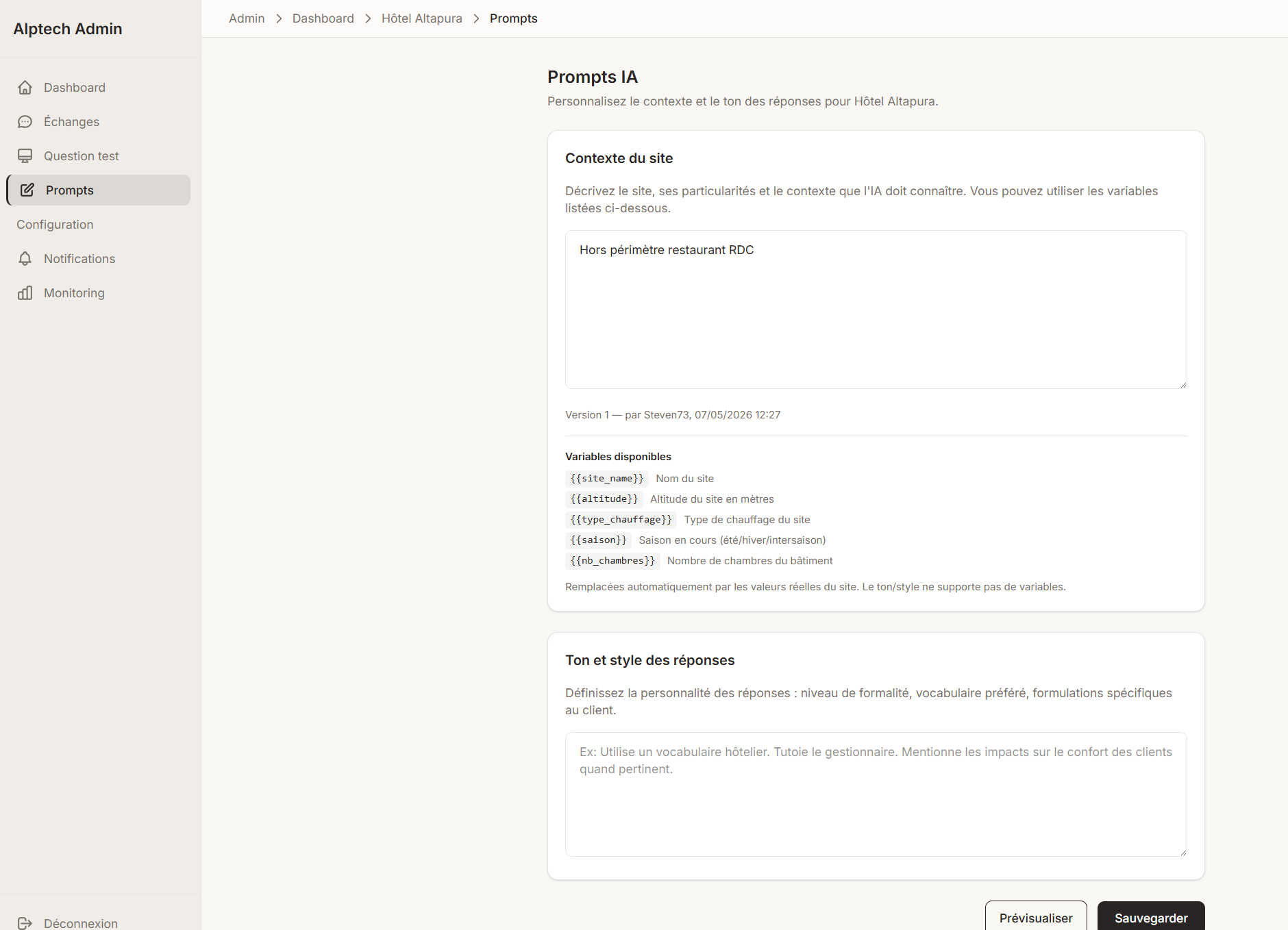Click the Prompts IA page heading
The height and width of the screenshot is (930, 1288).
pos(593,77)
